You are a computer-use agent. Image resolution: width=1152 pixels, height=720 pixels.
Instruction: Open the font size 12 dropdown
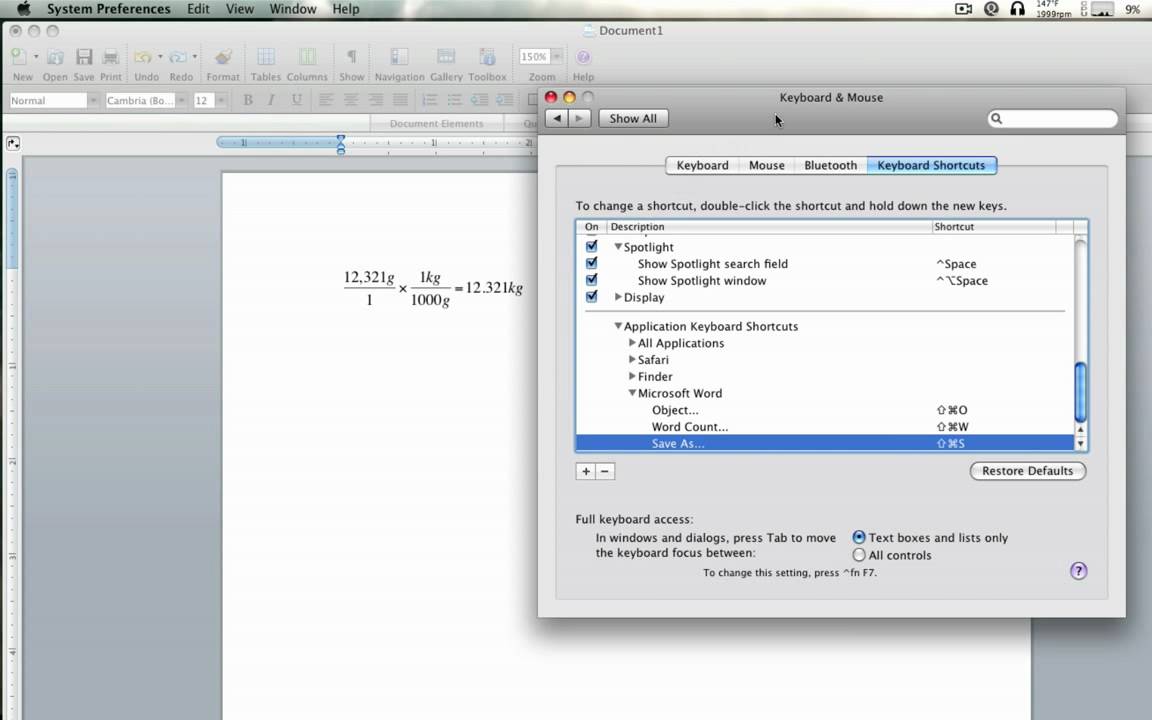221,101
